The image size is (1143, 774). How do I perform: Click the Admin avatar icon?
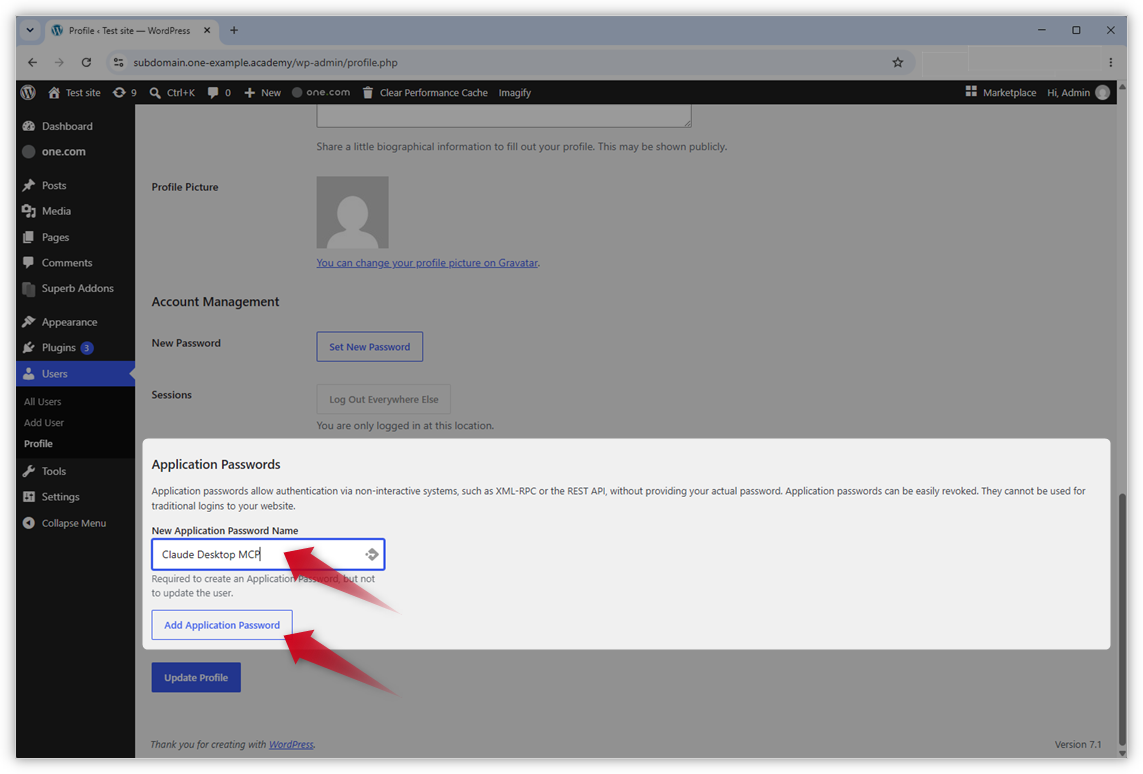[1102, 93]
